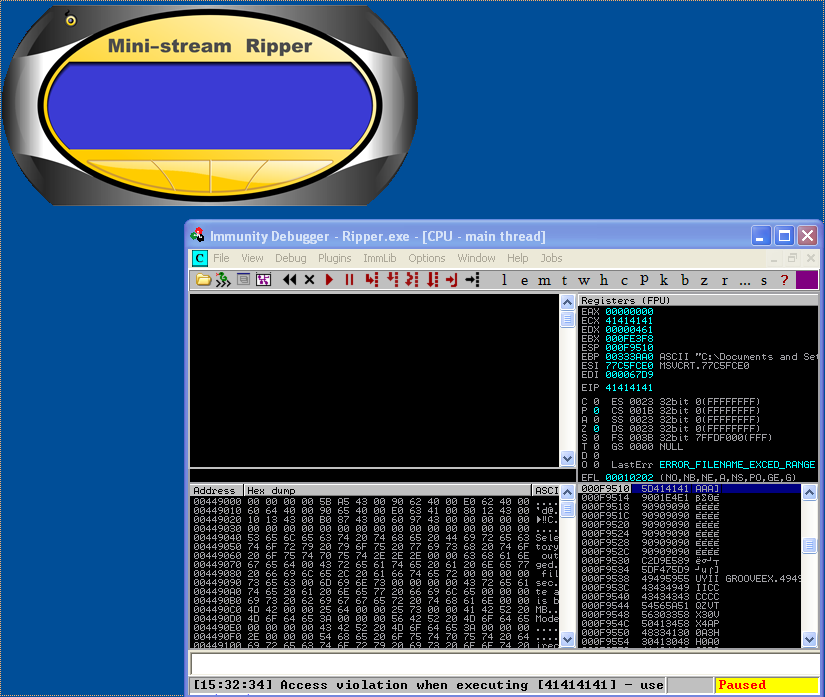Click the Trace over toolbar icon

coord(432,280)
